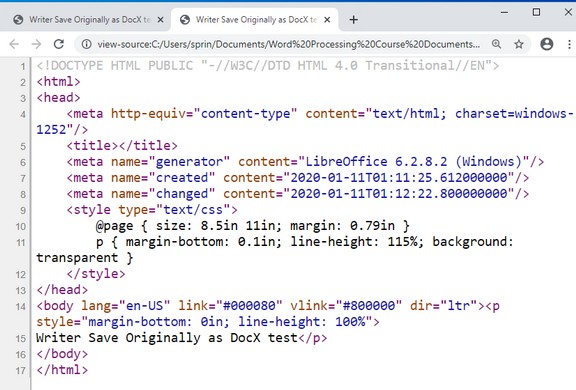Open the user profile avatar
The width and height of the screenshot is (576, 390).
pyautogui.click(x=547, y=44)
